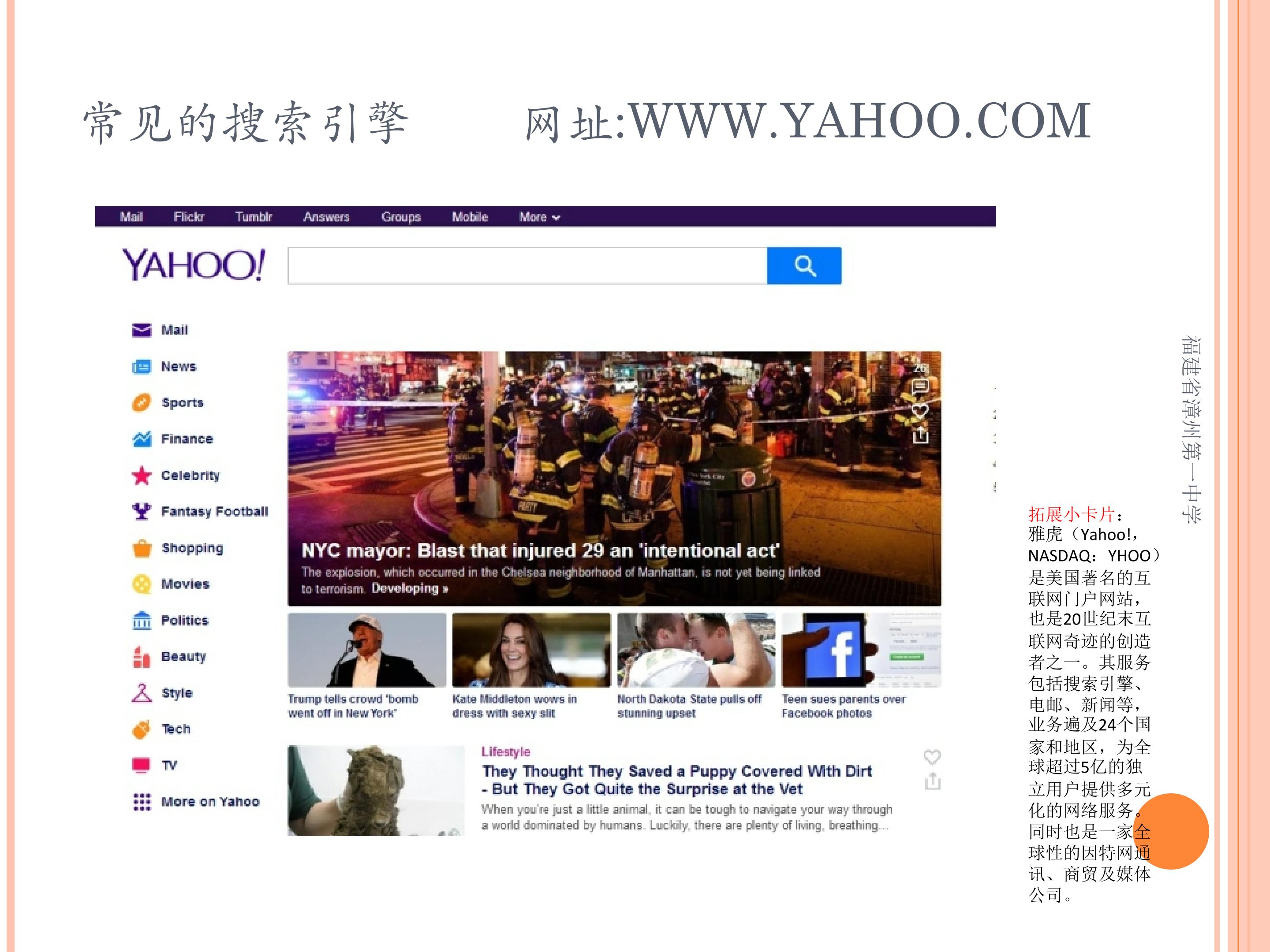Image resolution: width=1270 pixels, height=952 pixels.
Task: Click the blue magnifier search button
Action: (804, 266)
